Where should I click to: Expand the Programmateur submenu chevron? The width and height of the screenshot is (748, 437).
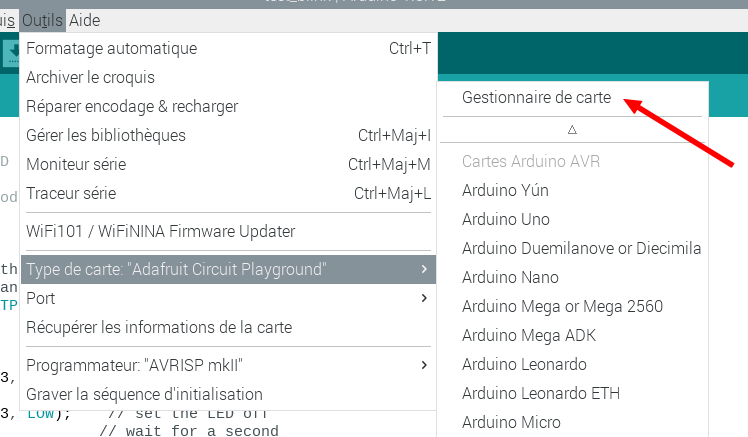click(x=424, y=365)
